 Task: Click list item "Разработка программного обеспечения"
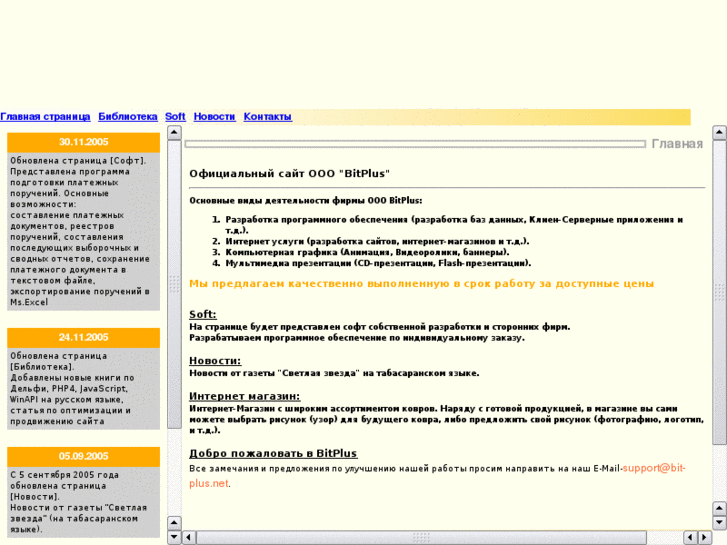click(454, 224)
